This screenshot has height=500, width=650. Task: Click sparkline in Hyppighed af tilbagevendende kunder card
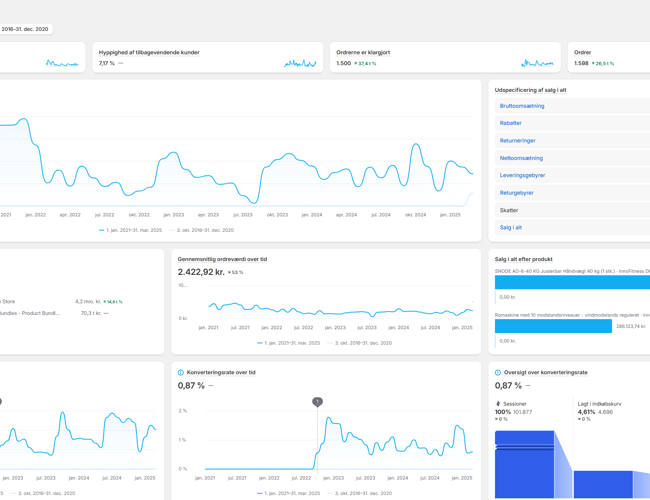coord(299,63)
